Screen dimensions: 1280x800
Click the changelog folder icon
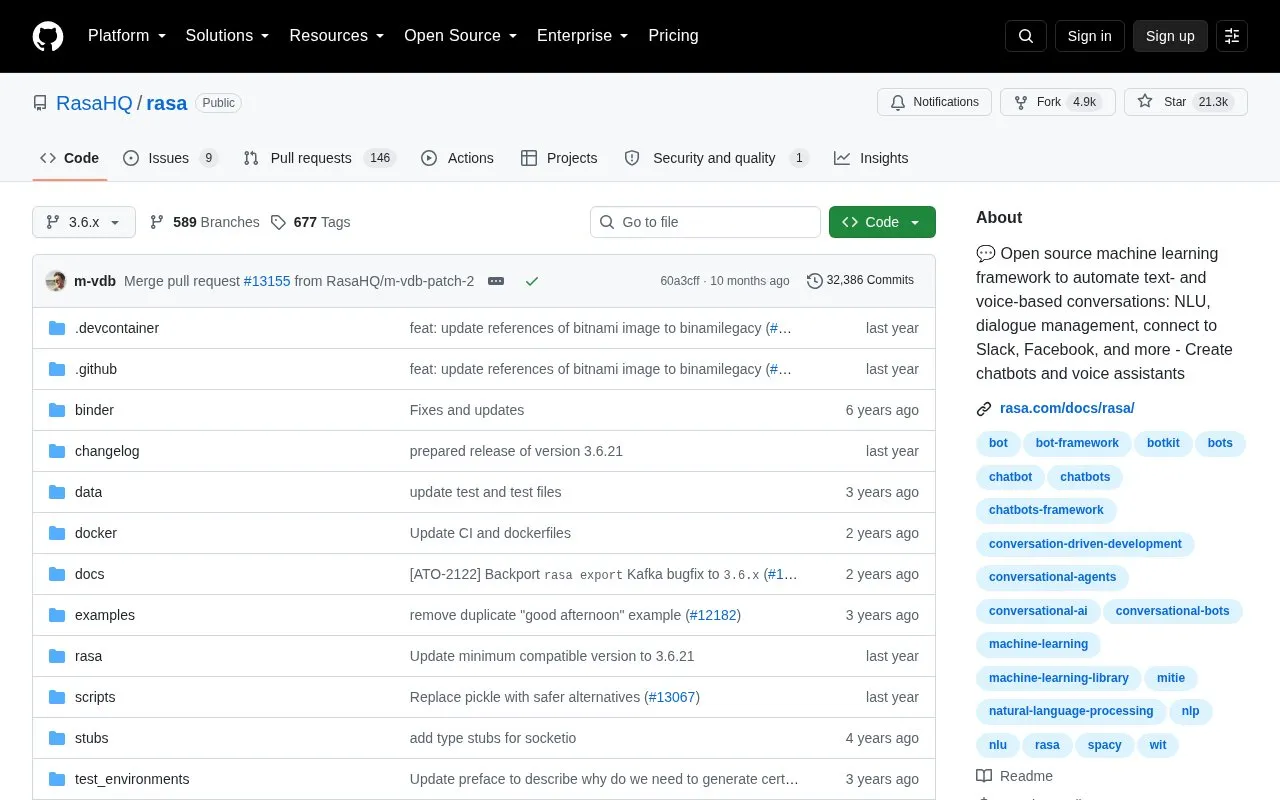click(x=57, y=451)
